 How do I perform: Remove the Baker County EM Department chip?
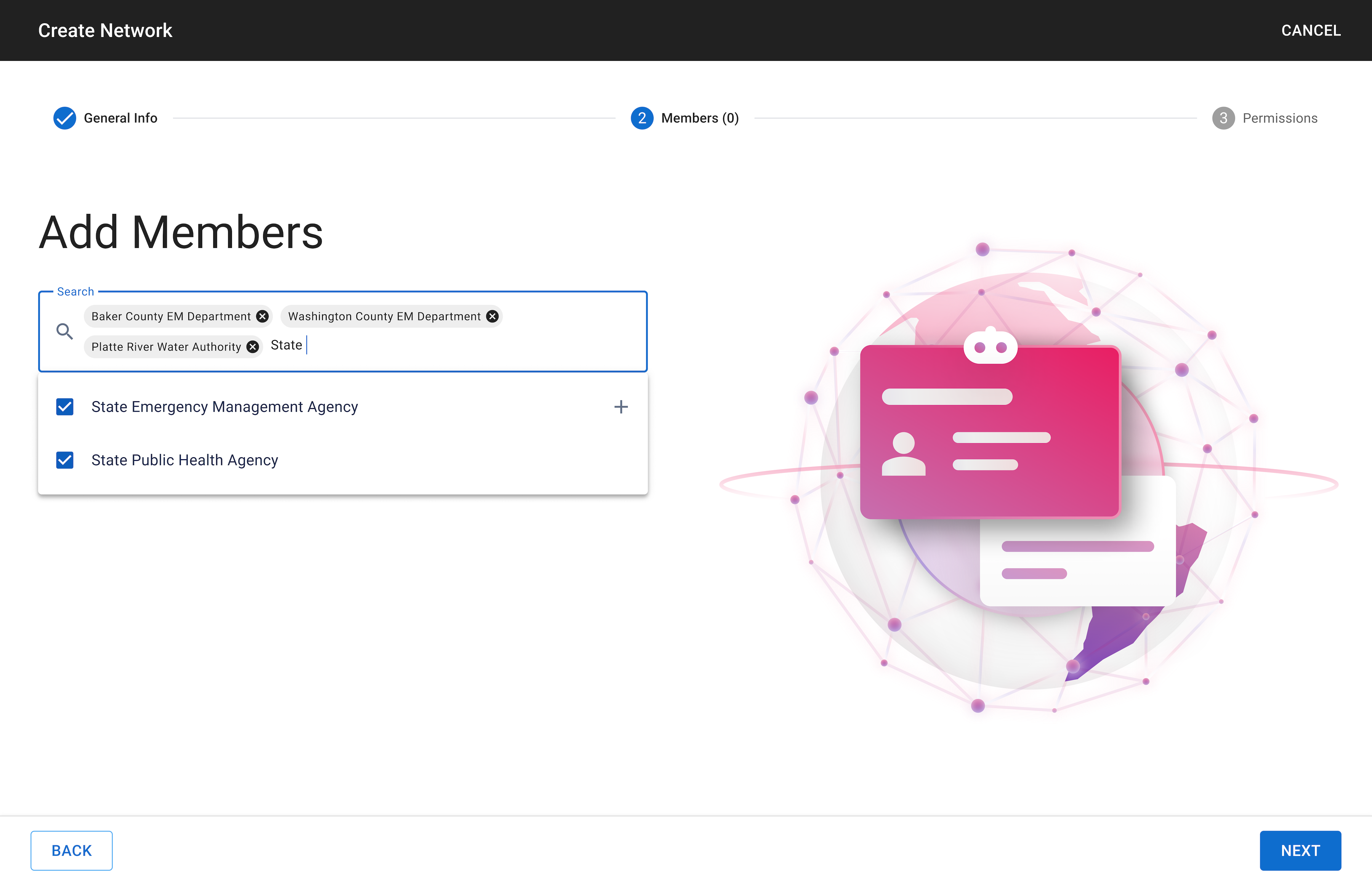pyautogui.click(x=262, y=316)
